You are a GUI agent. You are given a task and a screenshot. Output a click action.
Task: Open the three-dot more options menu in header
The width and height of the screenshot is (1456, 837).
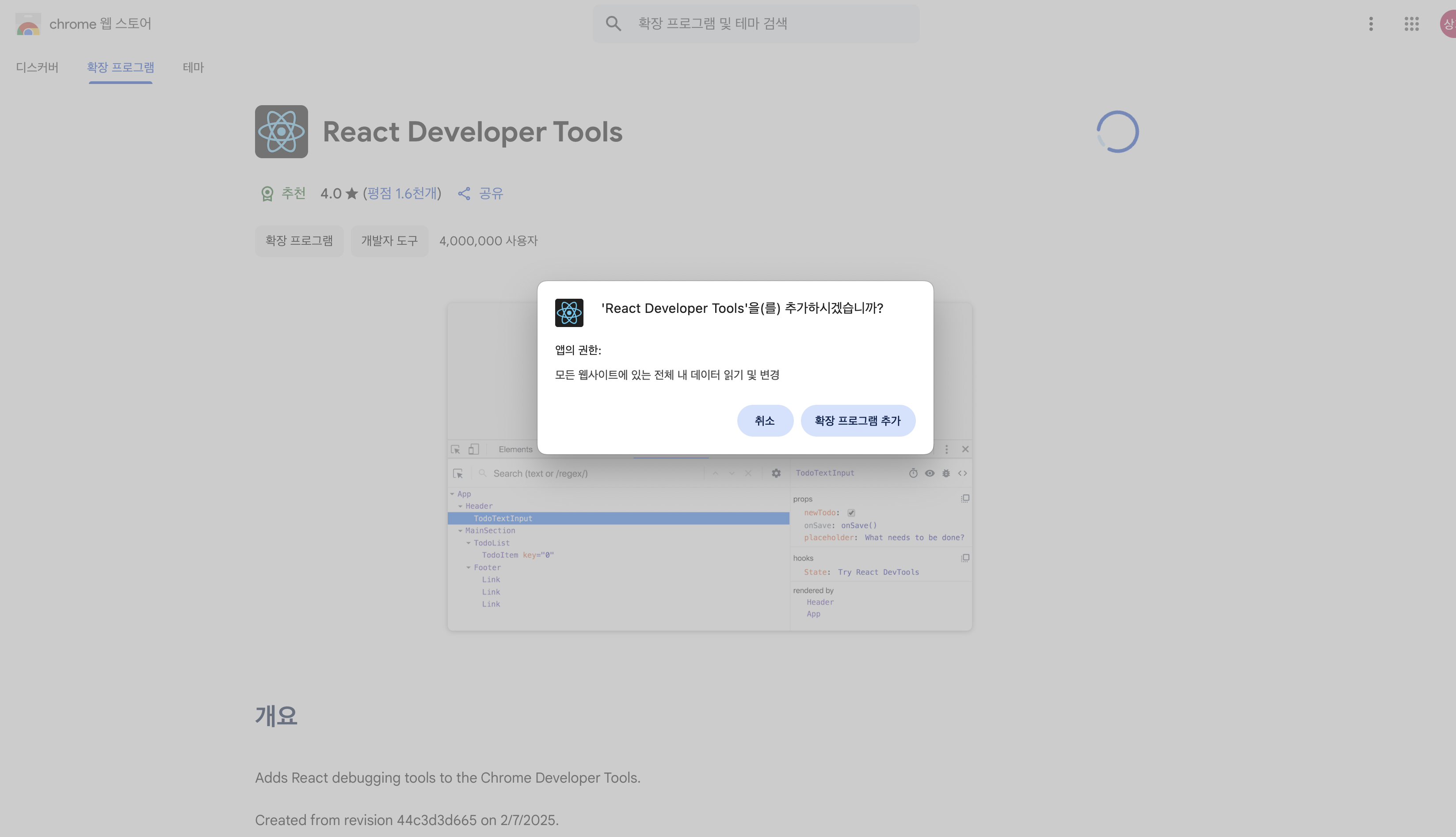pyautogui.click(x=1371, y=23)
